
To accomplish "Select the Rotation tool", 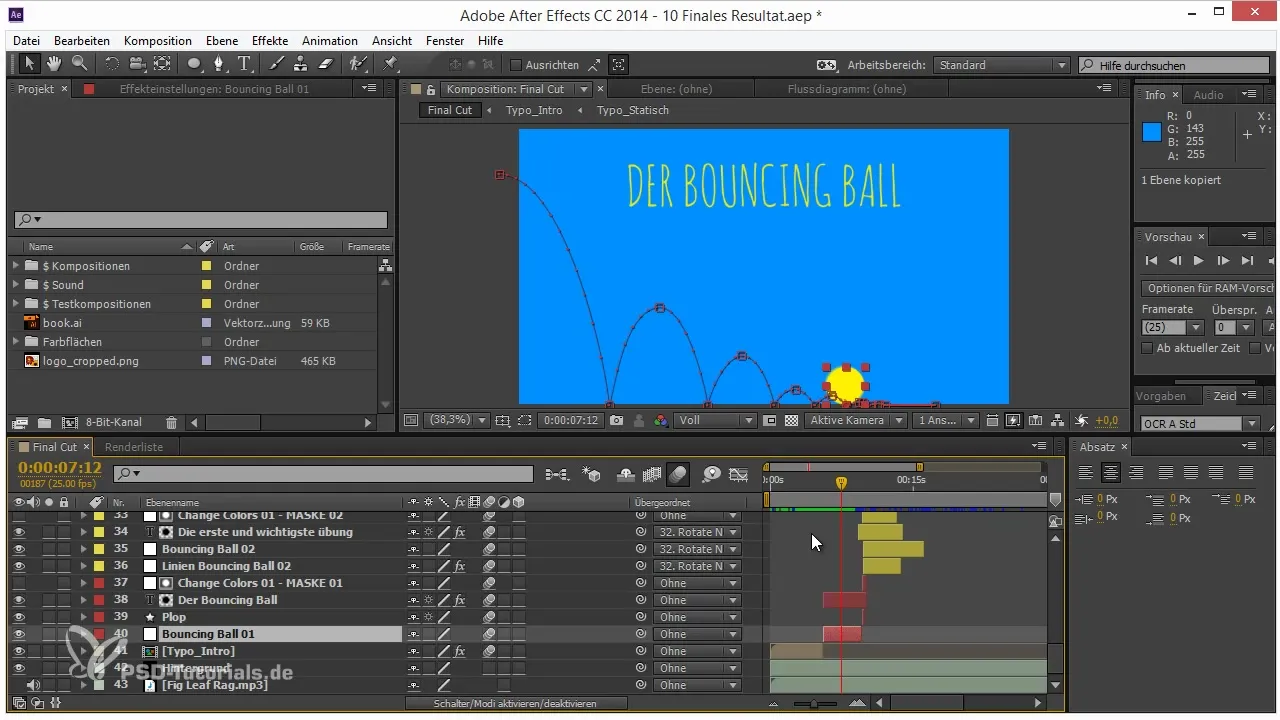I will (x=111, y=64).
